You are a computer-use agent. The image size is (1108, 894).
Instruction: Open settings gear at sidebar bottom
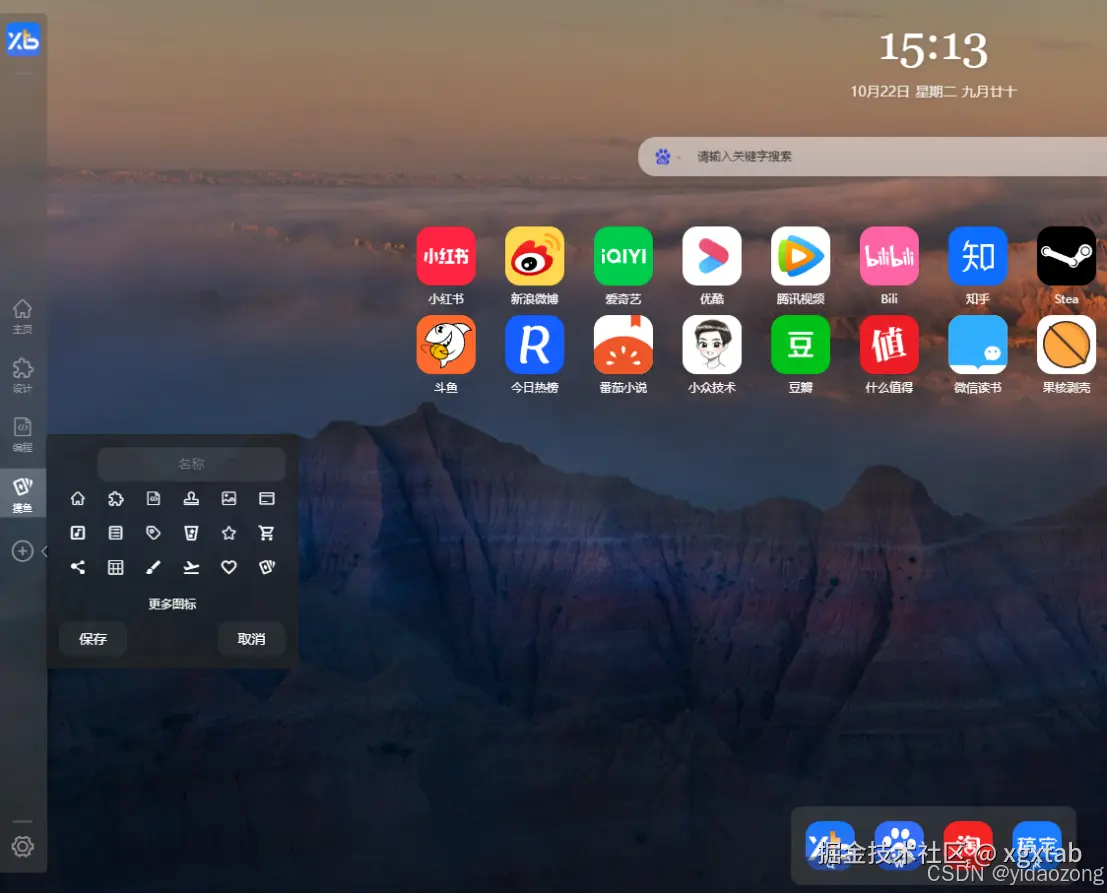[x=23, y=847]
